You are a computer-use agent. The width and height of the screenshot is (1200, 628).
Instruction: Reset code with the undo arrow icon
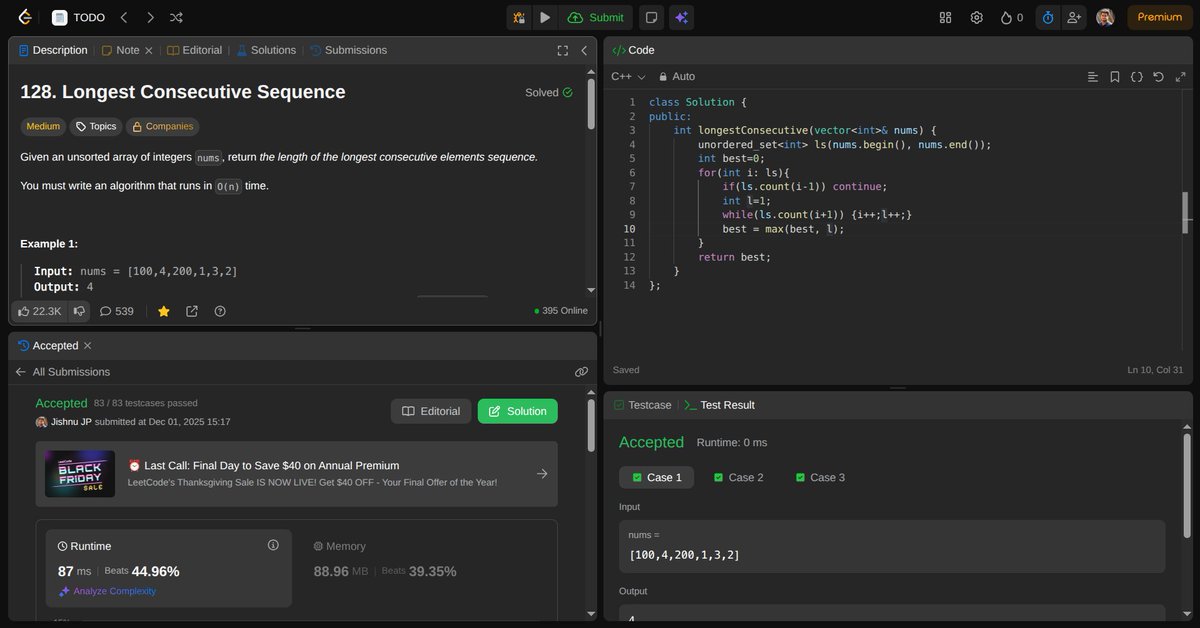tap(1158, 76)
